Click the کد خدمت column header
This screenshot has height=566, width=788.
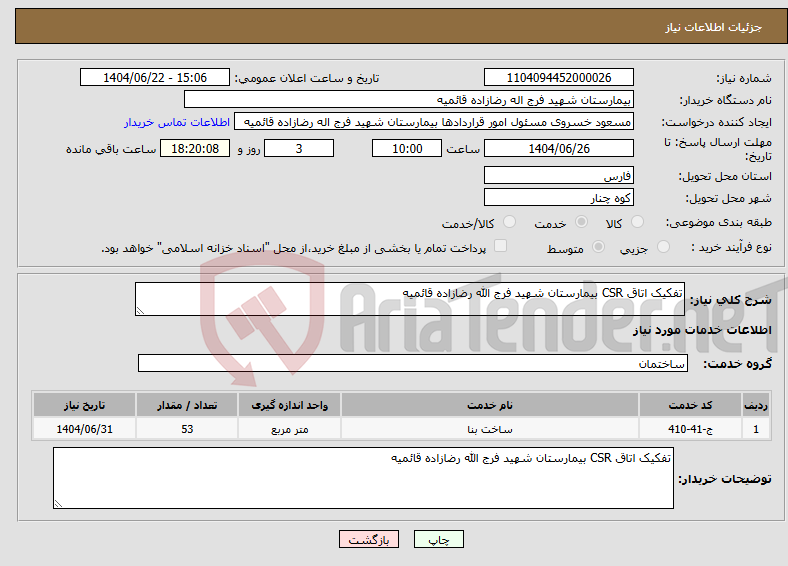[691, 405]
